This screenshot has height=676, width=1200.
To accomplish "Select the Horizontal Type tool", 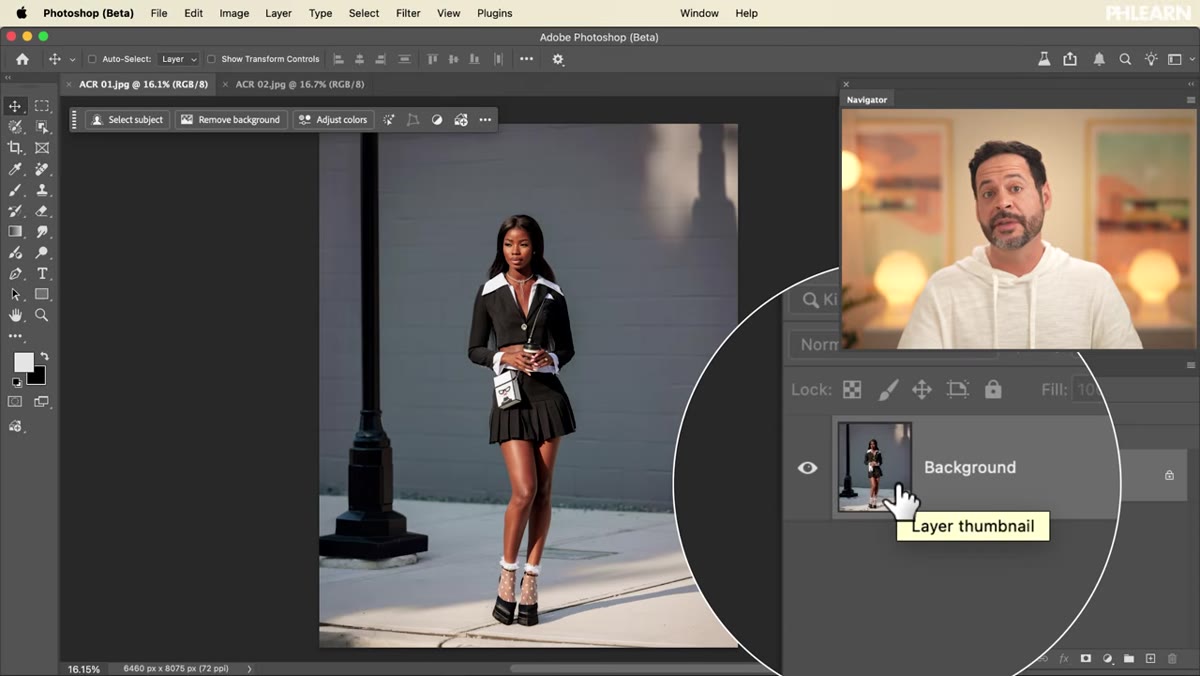I will point(42,274).
